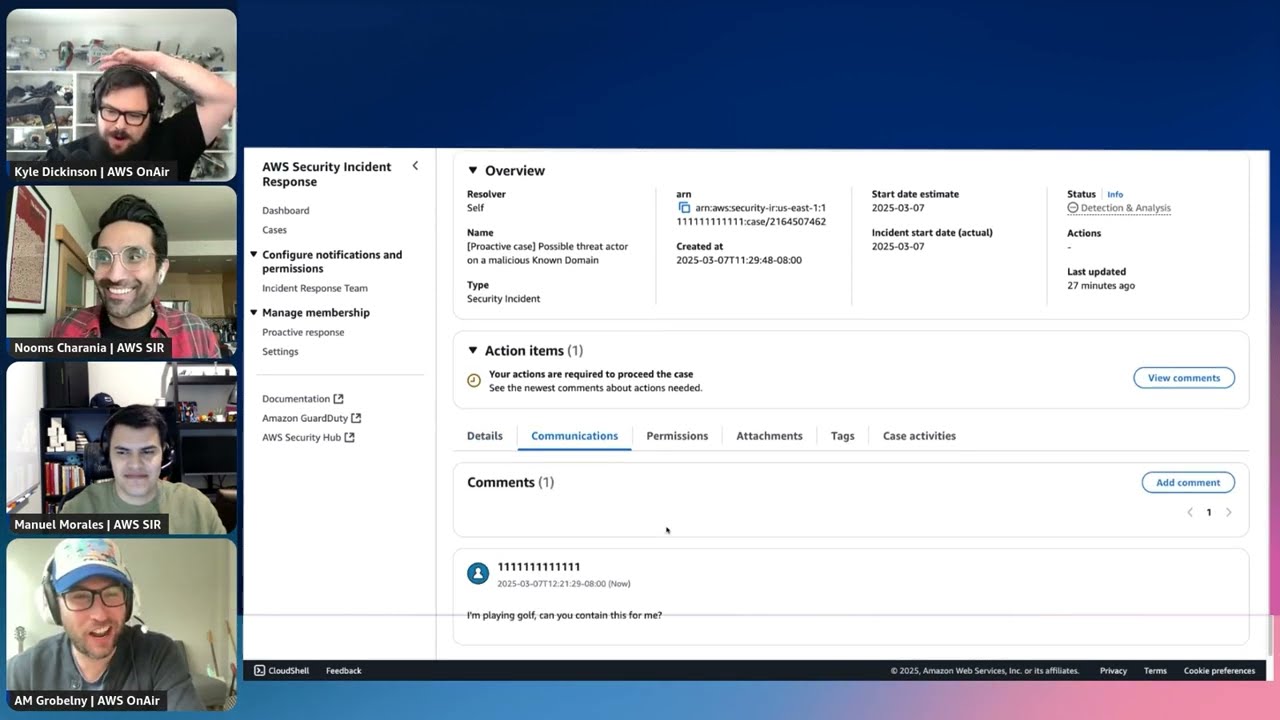Click the '27 minutes ago' last updated value
1280x720 pixels.
point(1101,286)
